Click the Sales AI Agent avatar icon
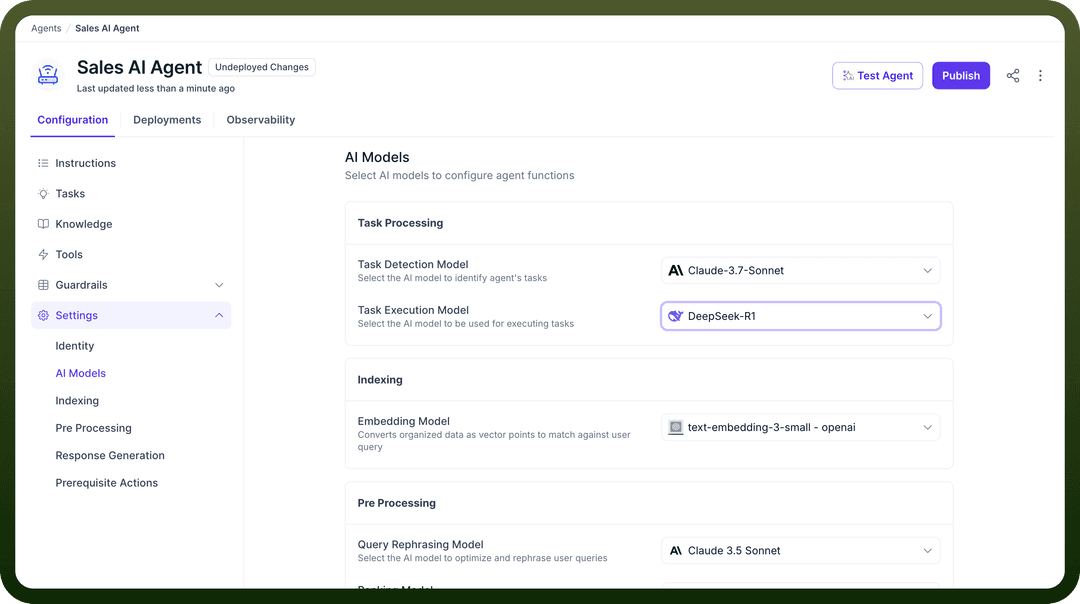1080x604 pixels. click(x=48, y=75)
